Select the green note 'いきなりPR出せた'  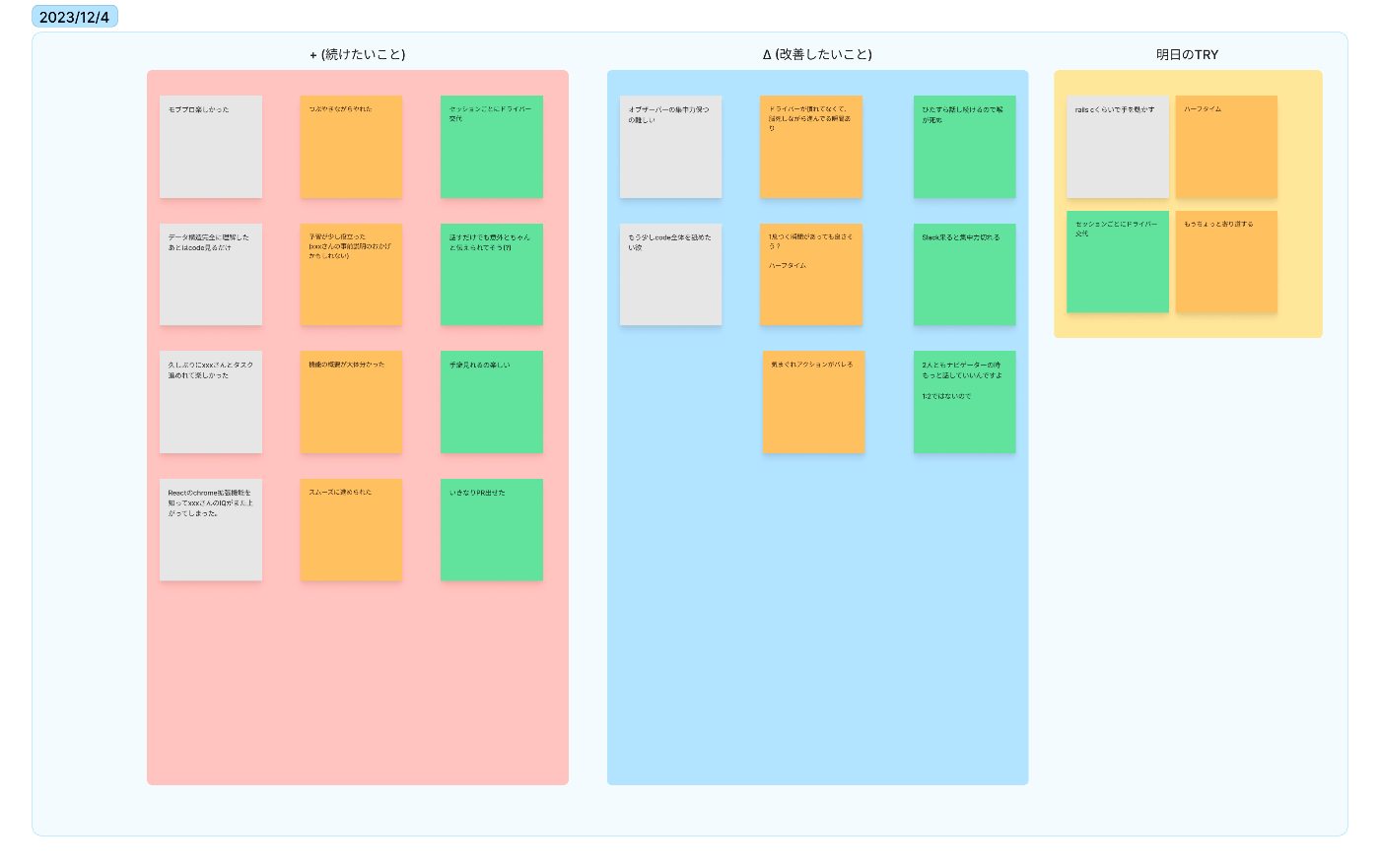492,529
